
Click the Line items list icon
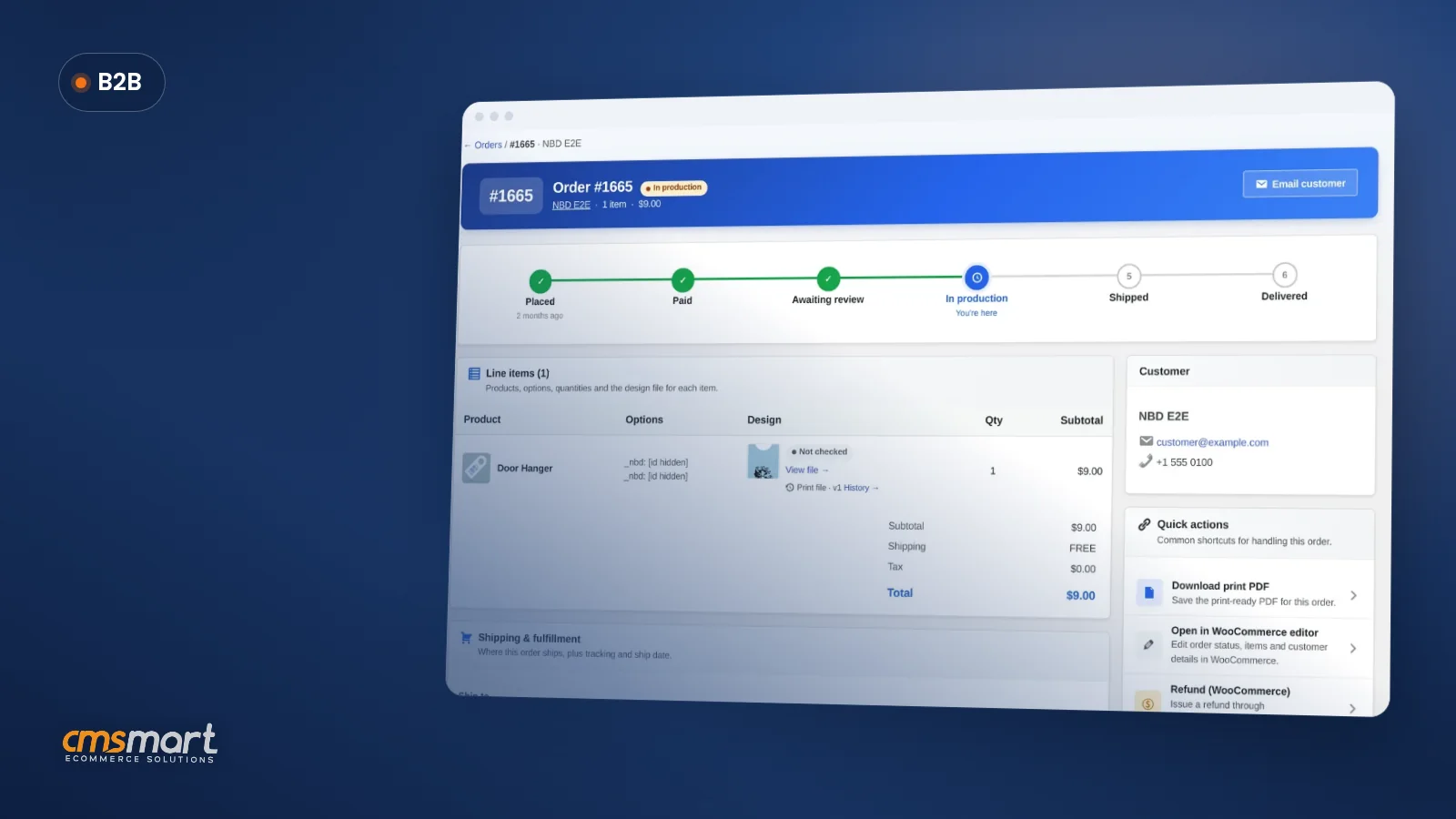point(474,373)
